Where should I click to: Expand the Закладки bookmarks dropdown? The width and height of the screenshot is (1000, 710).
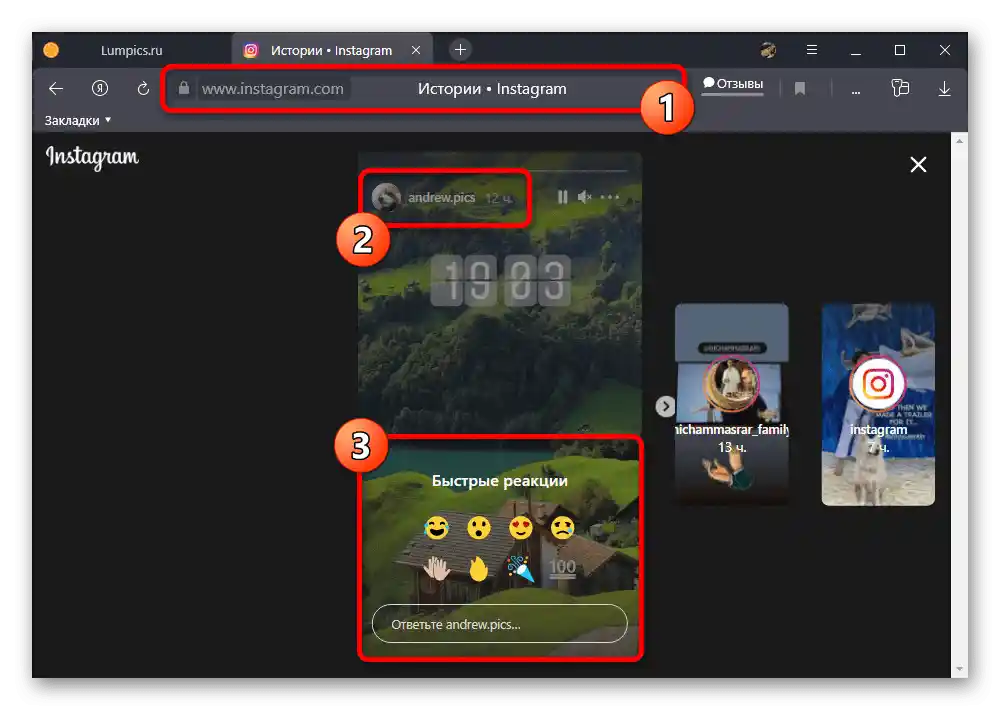[x=78, y=120]
